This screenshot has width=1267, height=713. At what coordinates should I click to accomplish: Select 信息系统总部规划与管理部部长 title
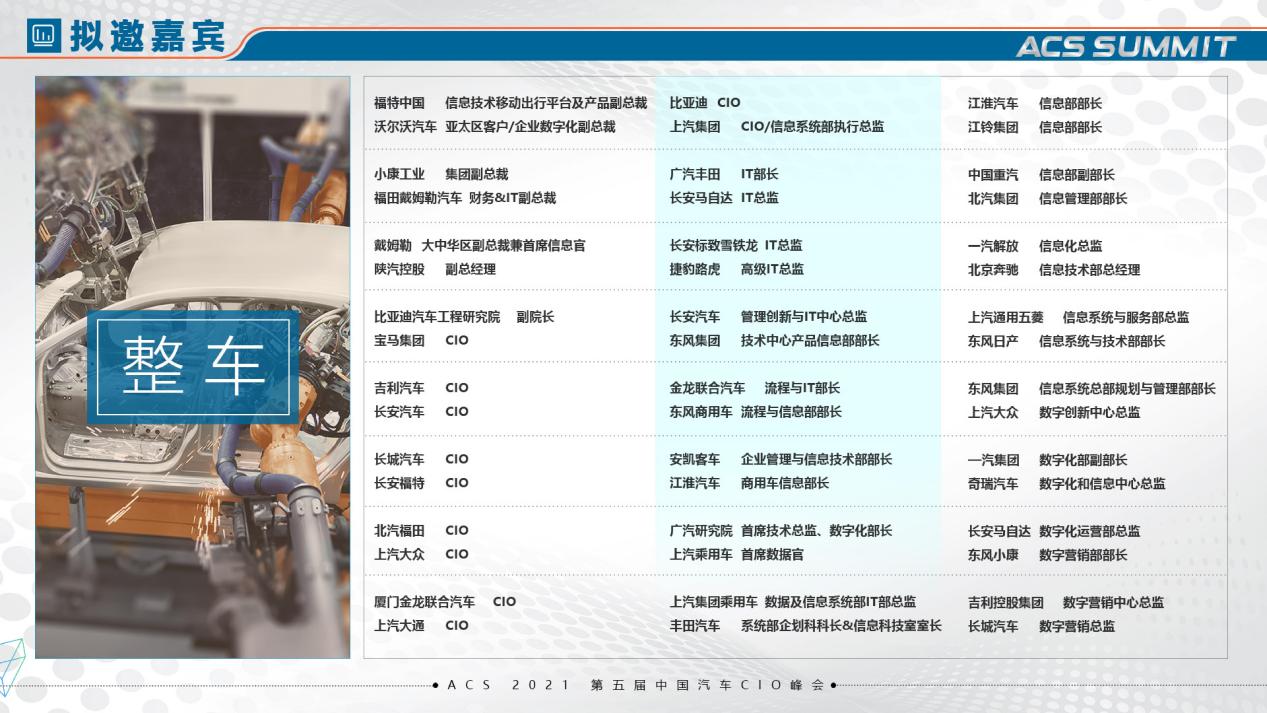1127,389
